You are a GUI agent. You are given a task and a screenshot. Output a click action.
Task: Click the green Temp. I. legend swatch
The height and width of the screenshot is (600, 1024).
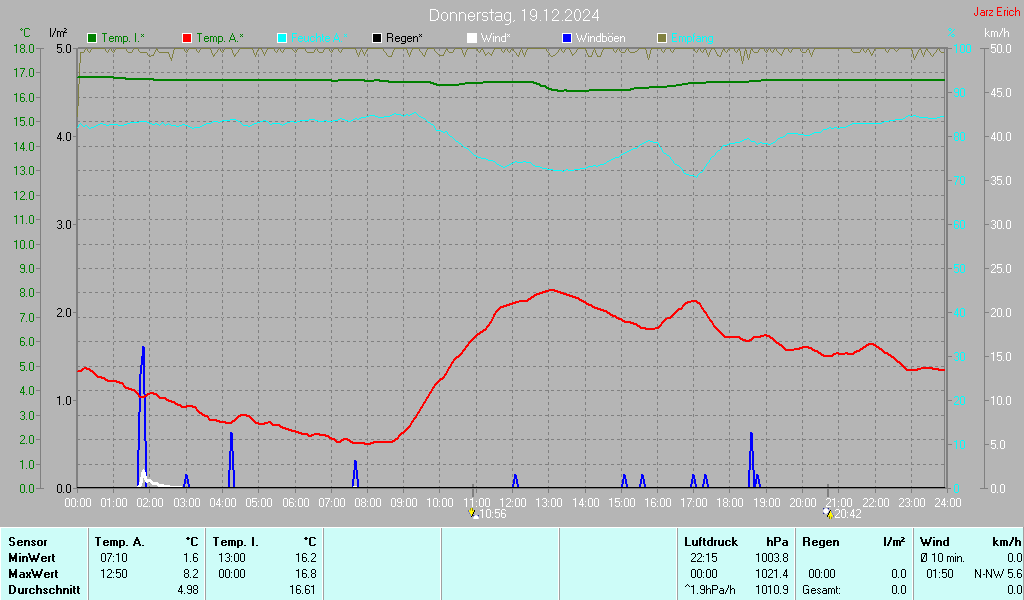92,39
